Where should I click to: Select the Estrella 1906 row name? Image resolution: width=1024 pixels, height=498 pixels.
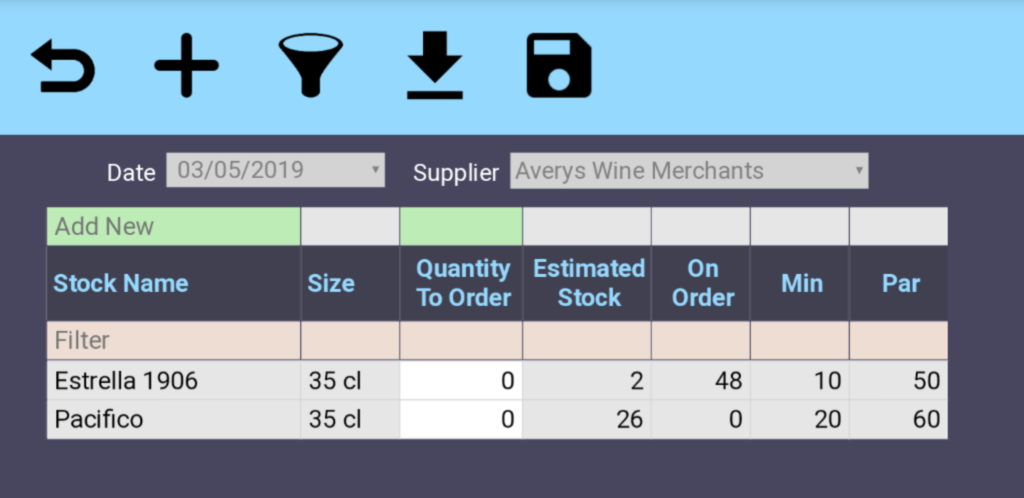(x=126, y=381)
